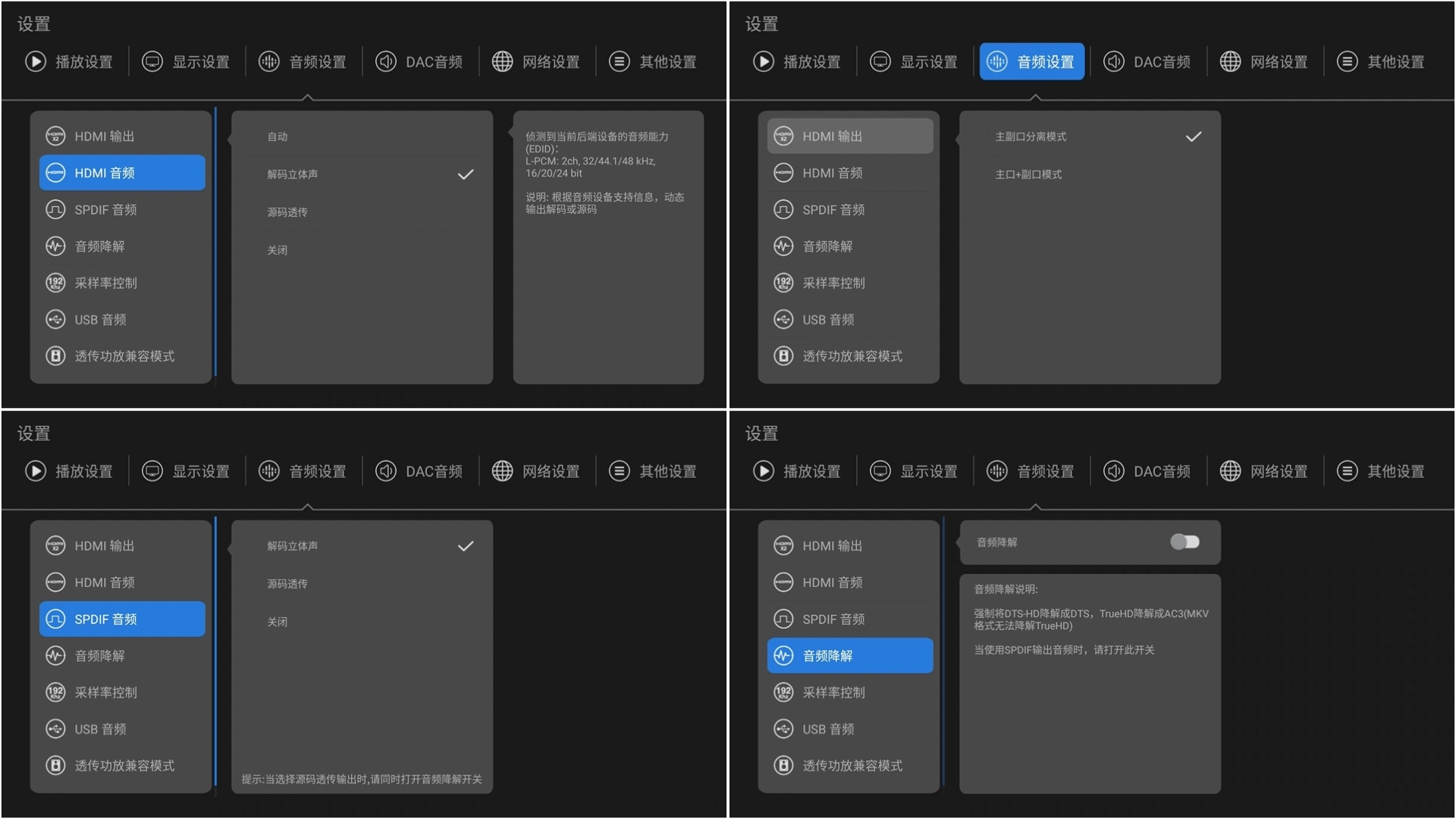Open 音频设置 tab in bottom-left panel
Screen dimensions: 1456x819
click(303, 471)
